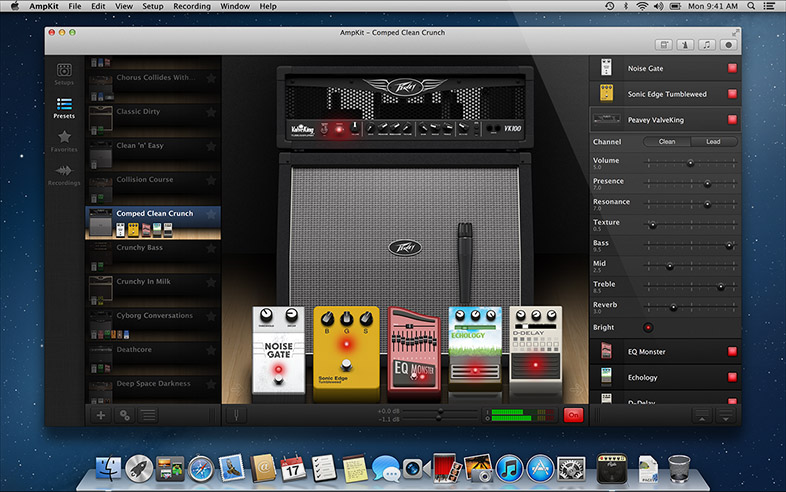Move selected gear up with arrow button
786x492 pixels.
tap(702, 415)
